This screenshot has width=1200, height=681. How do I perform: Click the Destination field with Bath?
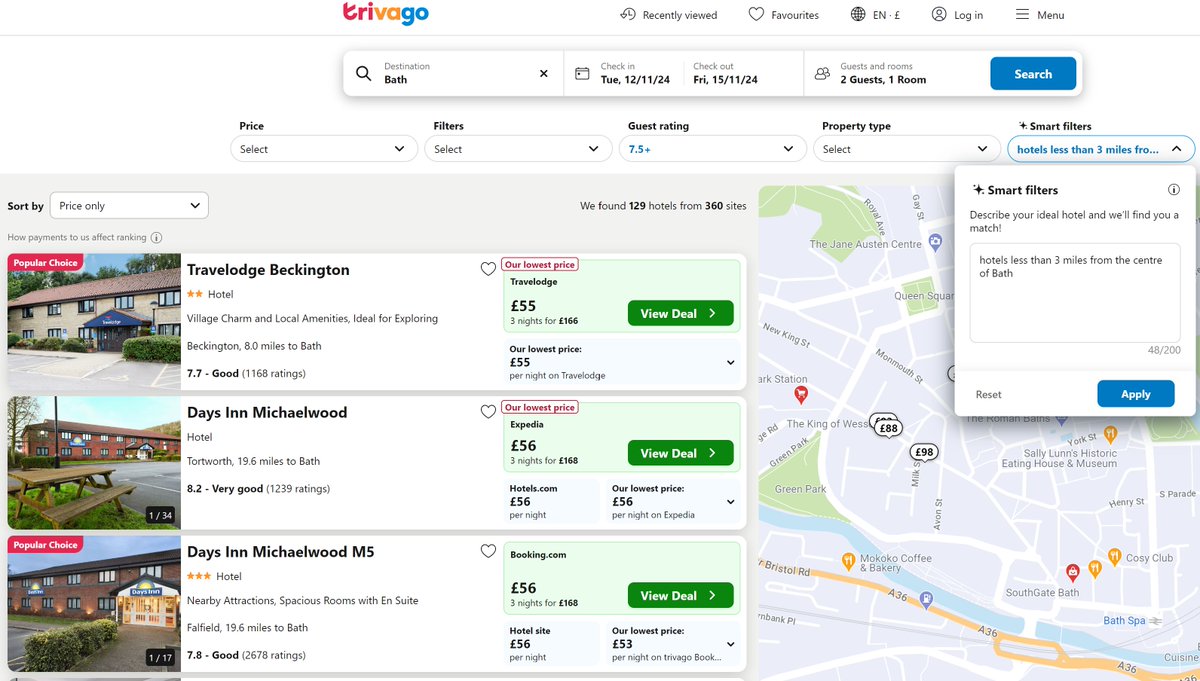tap(453, 73)
